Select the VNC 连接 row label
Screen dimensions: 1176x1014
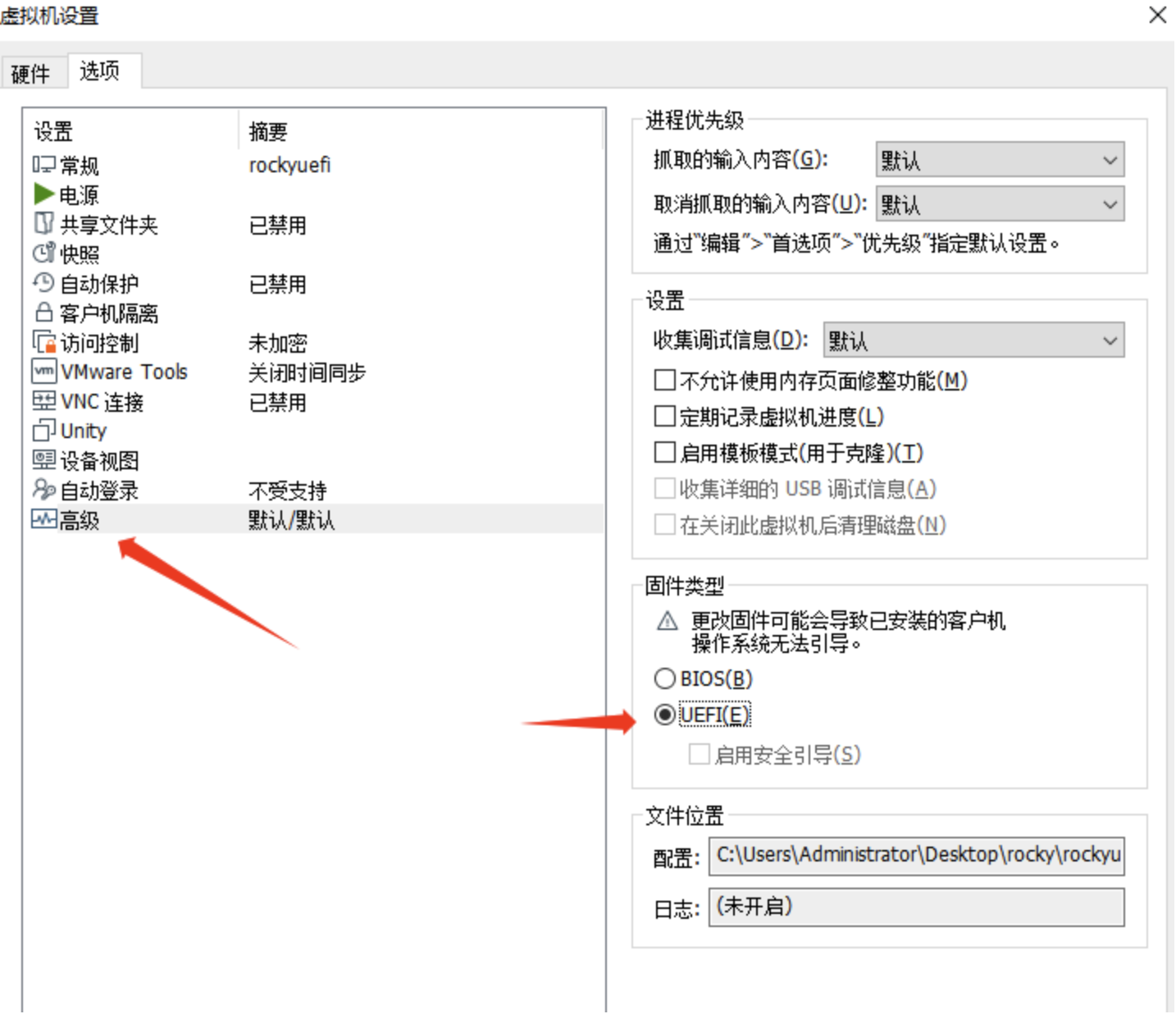click(102, 402)
